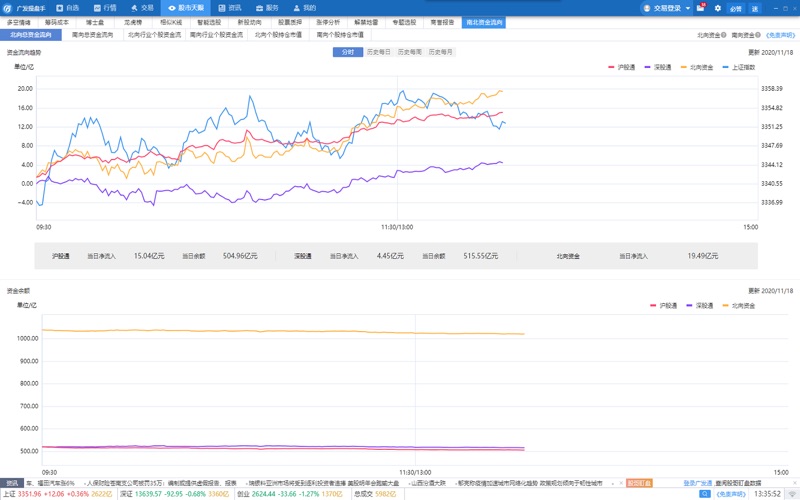Select the 南向总资金流向 sub-tab
The width and height of the screenshot is (800, 500).
tap(91, 34)
